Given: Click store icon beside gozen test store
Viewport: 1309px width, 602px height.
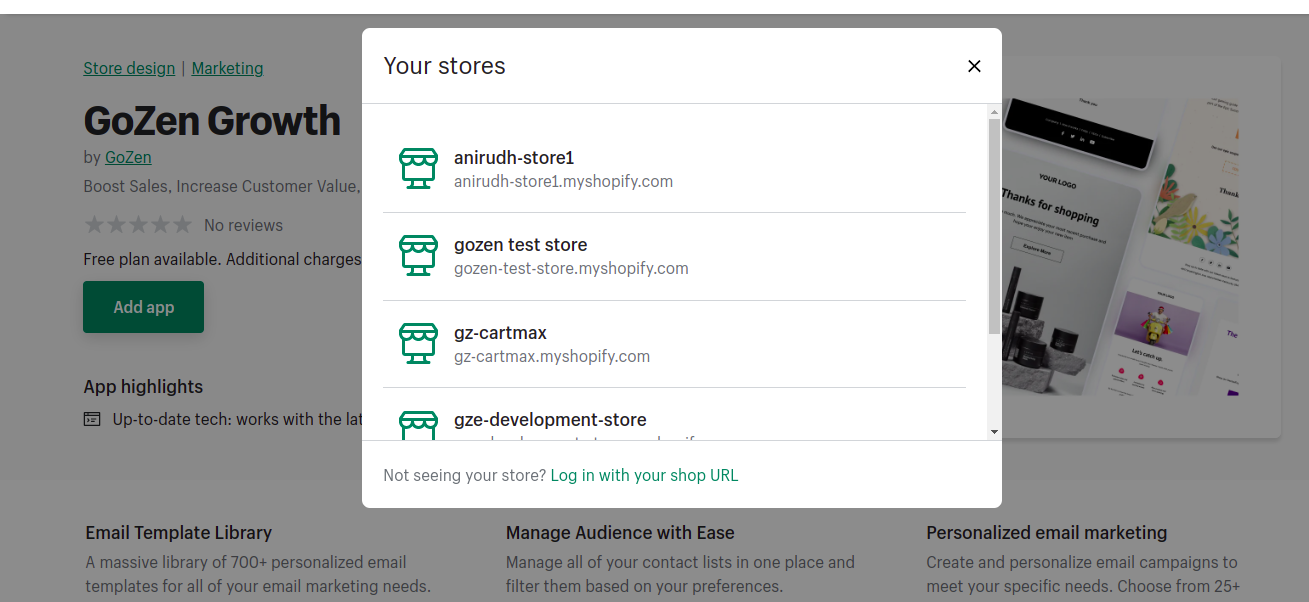Looking at the screenshot, I should (x=418, y=256).
